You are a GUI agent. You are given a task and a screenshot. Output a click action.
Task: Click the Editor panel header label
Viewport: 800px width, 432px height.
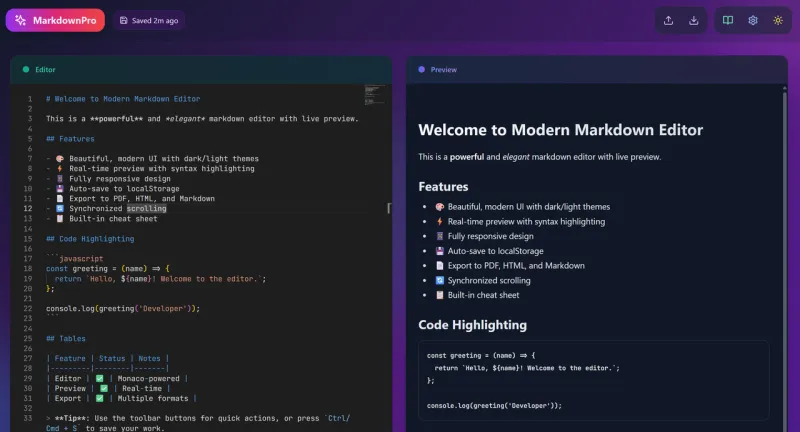[45, 69]
